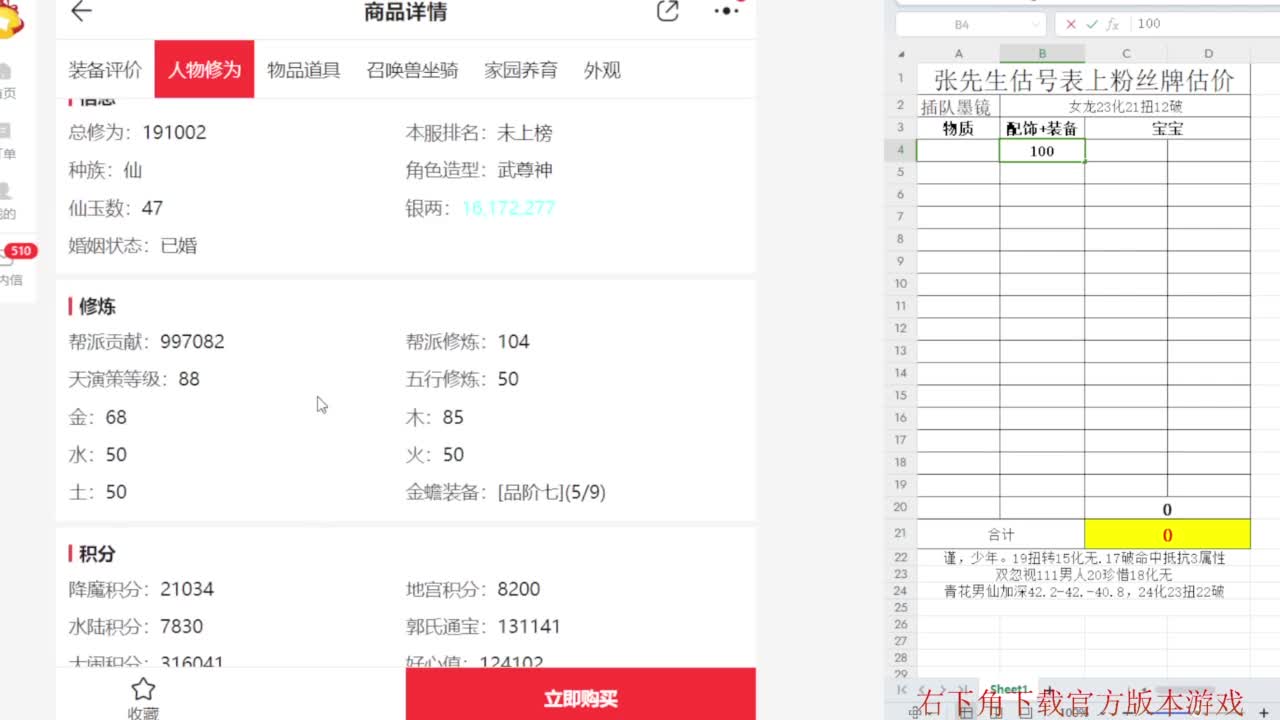Click the 帮派修炼: 104 text
Image resolution: width=1280 pixels, height=720 pixels.
[x=467, y=341]
